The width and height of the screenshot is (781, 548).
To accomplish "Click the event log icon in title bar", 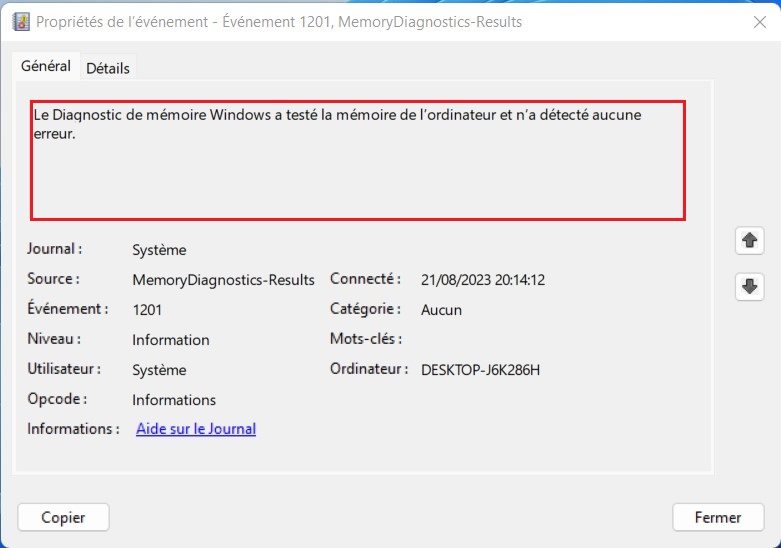I will (x=21, y=22).
